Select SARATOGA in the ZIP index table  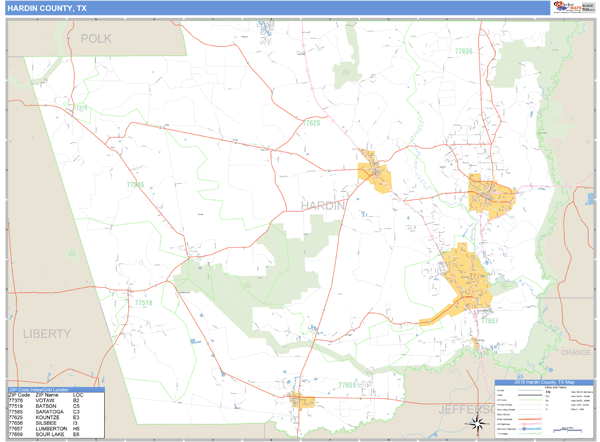(48, 412)
